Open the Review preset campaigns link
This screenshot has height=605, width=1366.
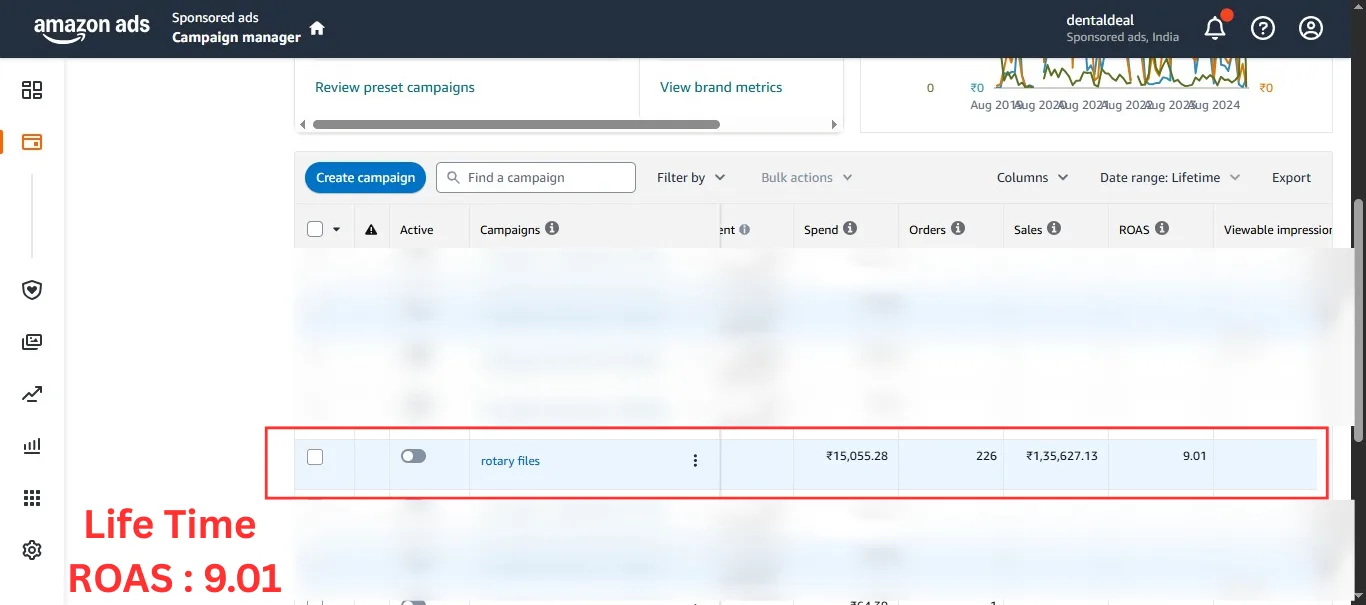[395, 87]
